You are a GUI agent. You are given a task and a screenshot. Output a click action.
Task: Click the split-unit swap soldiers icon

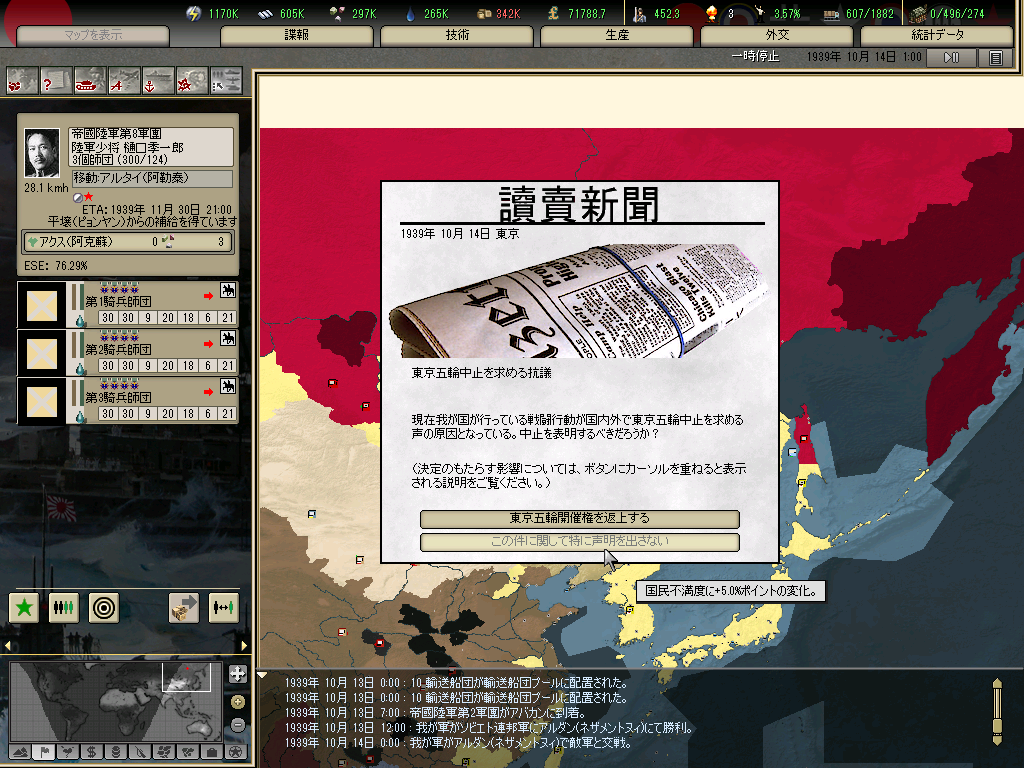pyautogui.click(x=223, y=608)
